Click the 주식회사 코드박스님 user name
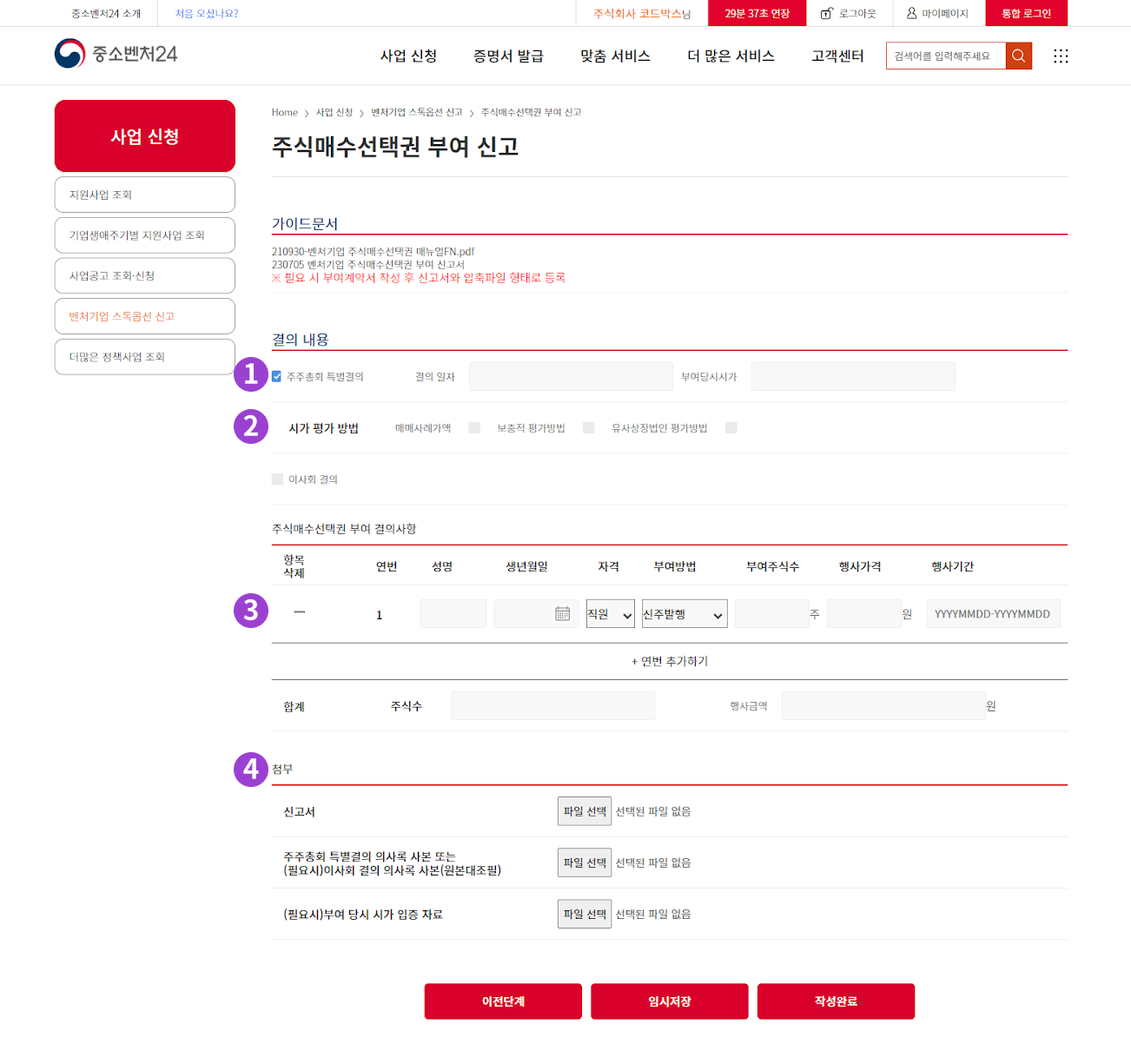Image resolution: width=1131 pixels, height=1064 pixels. pos(642,13)
